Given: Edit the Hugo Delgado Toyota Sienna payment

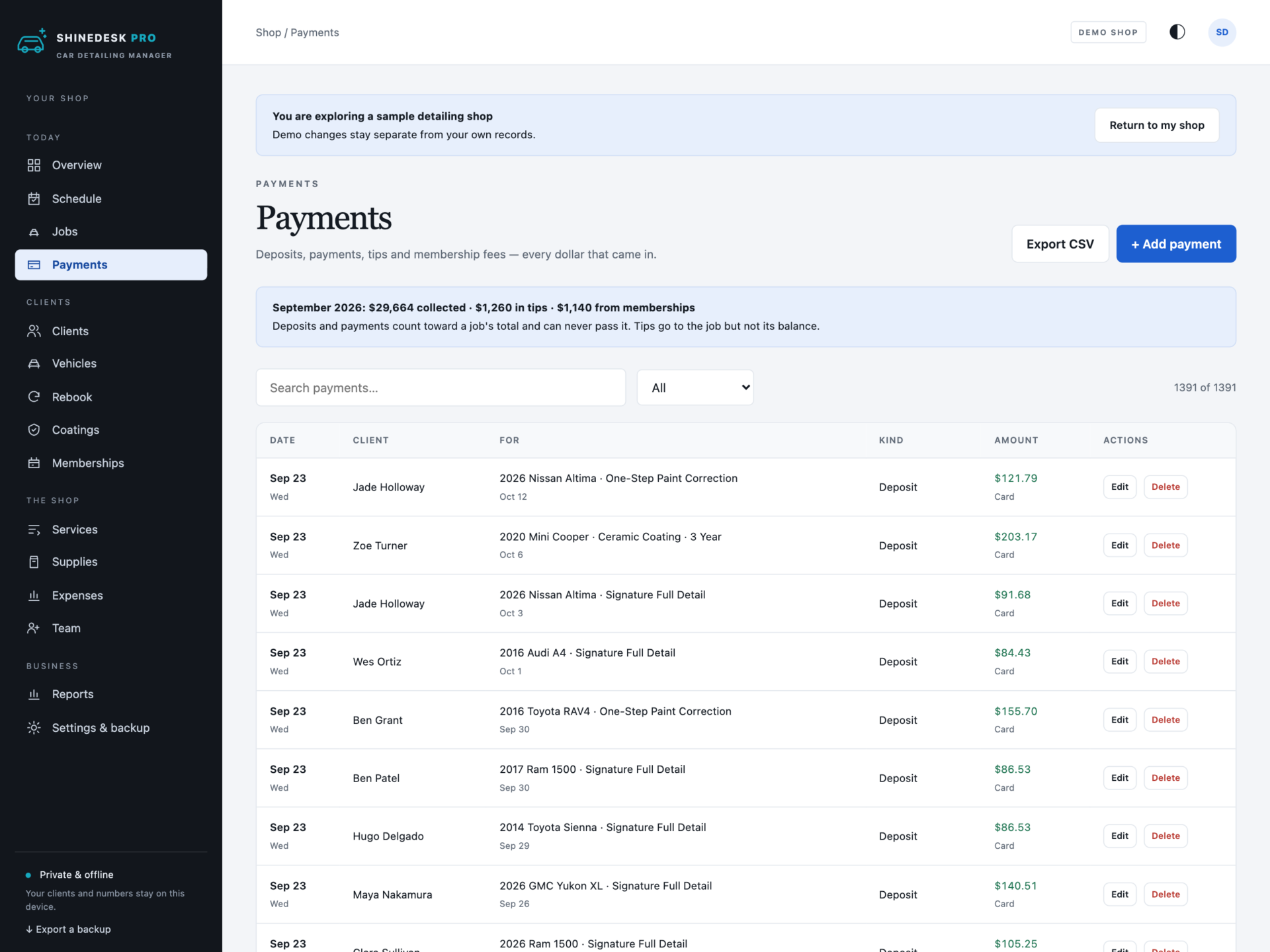Looking at the screenshot, I should click(x=1119, y=836).
